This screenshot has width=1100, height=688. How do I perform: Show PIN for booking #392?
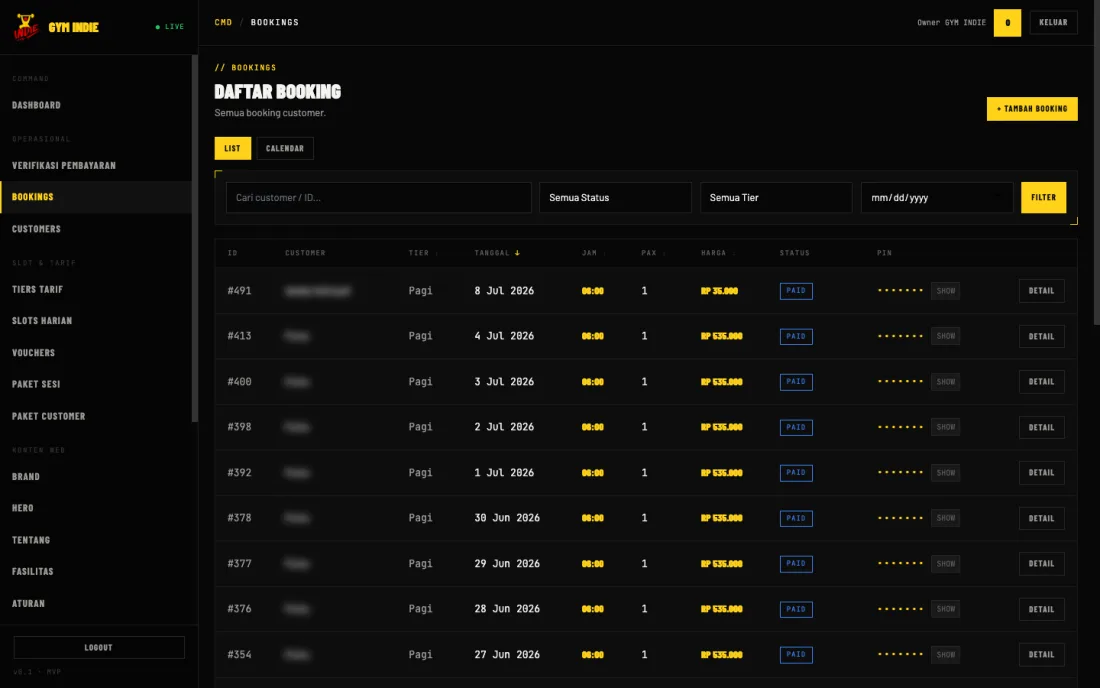[945, 473]
